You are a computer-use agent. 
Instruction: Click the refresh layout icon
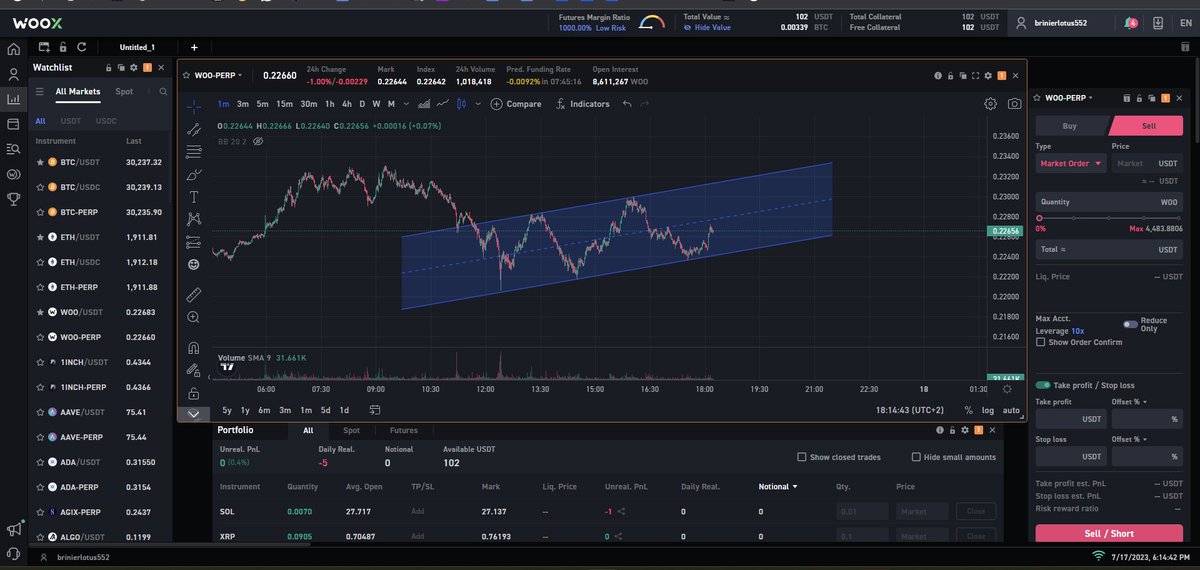point(81,47)
